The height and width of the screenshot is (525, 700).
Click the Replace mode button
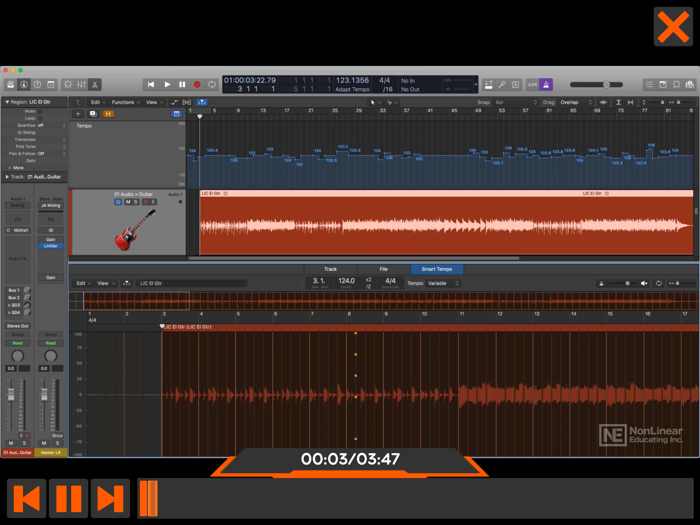[489, 84]
